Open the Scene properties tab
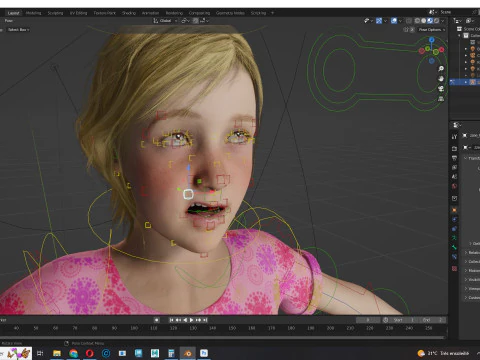This screenshot has width=480, height=360. [x=454, y=177]
